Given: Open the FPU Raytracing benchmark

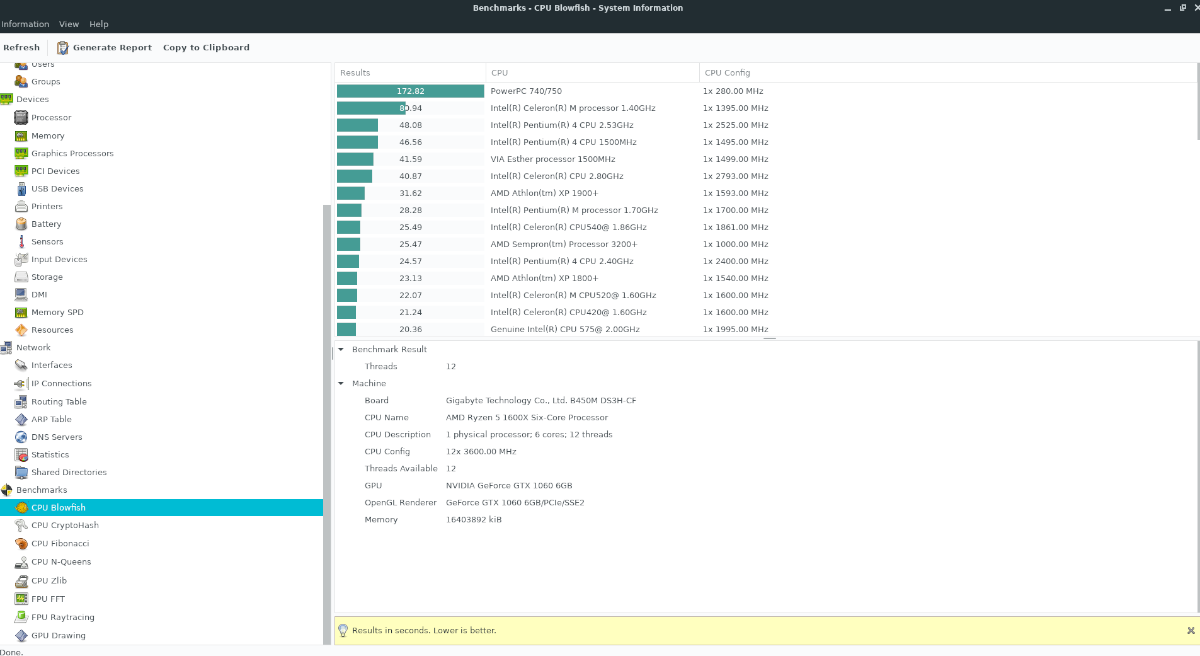Looking at the screenshot, I should click(x=62, y=617).
